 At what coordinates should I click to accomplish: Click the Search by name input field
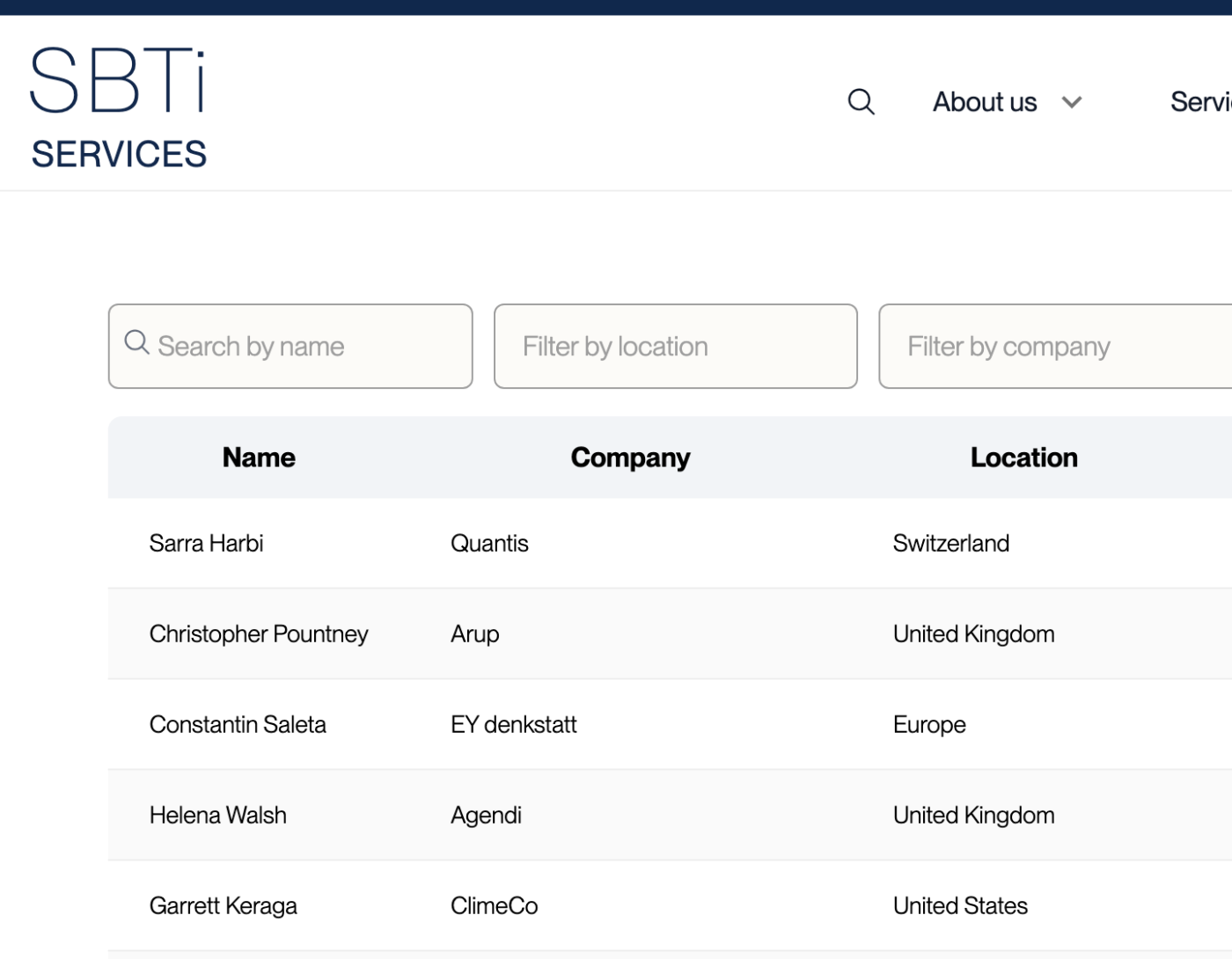click(x=290, y=346)
